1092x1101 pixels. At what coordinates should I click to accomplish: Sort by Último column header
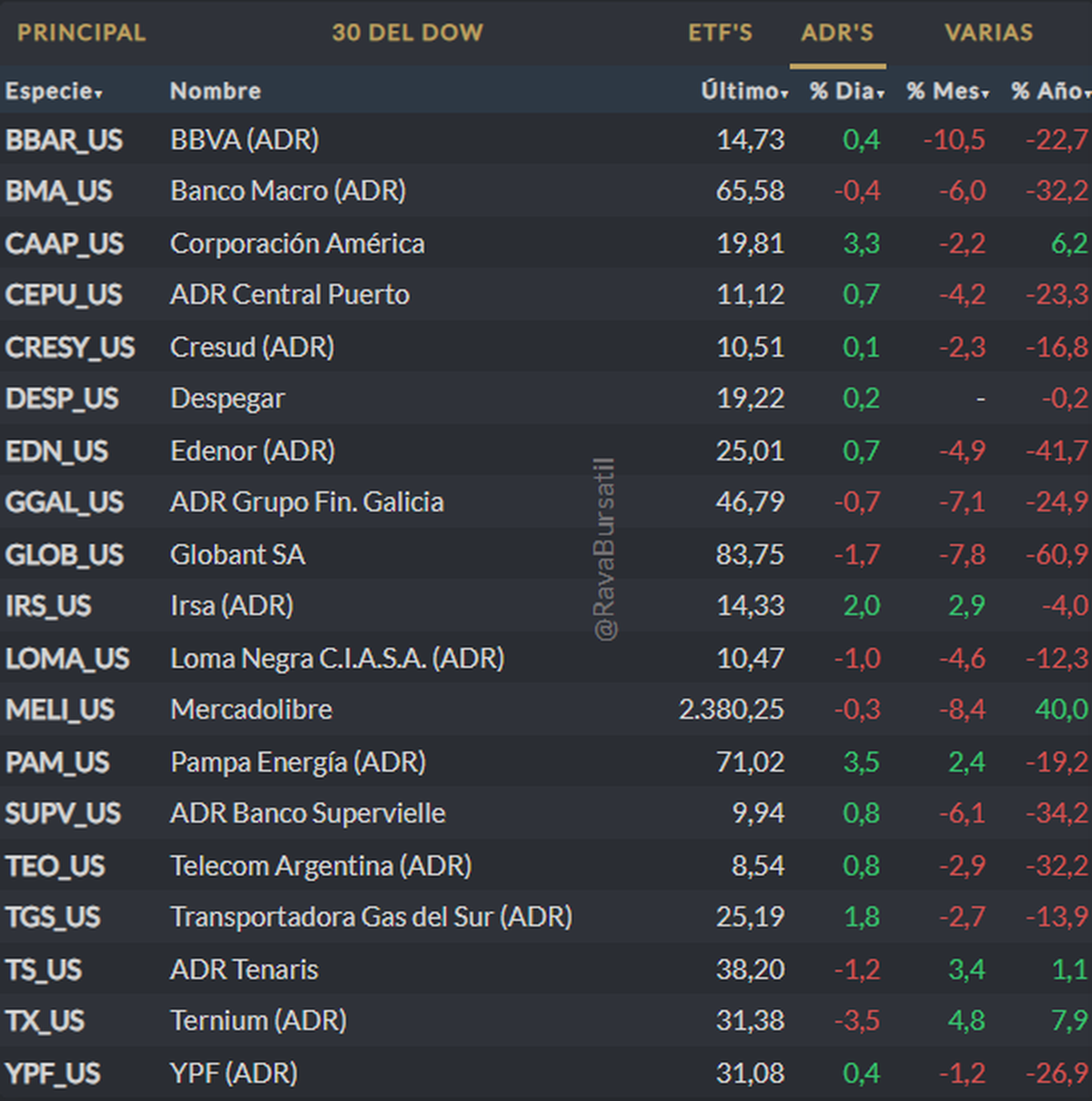[743, 91]
